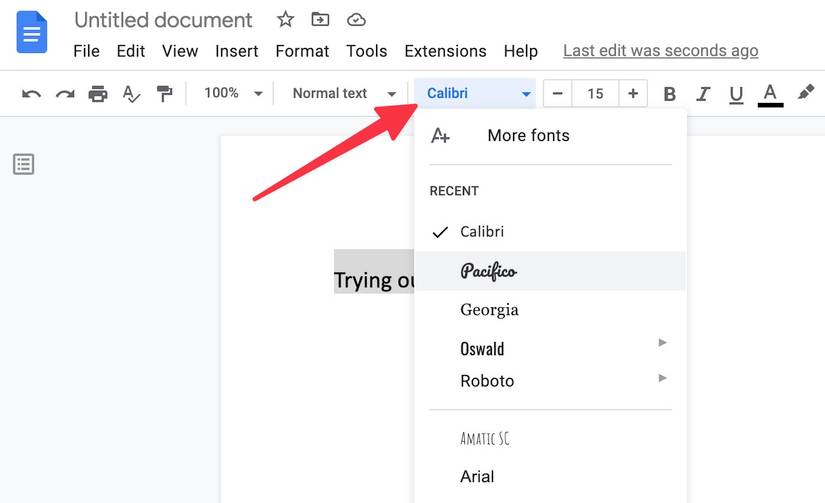This screenshot has height=503, width=825.
Task: Choose More fonts option
Action: tap(550, 135)
